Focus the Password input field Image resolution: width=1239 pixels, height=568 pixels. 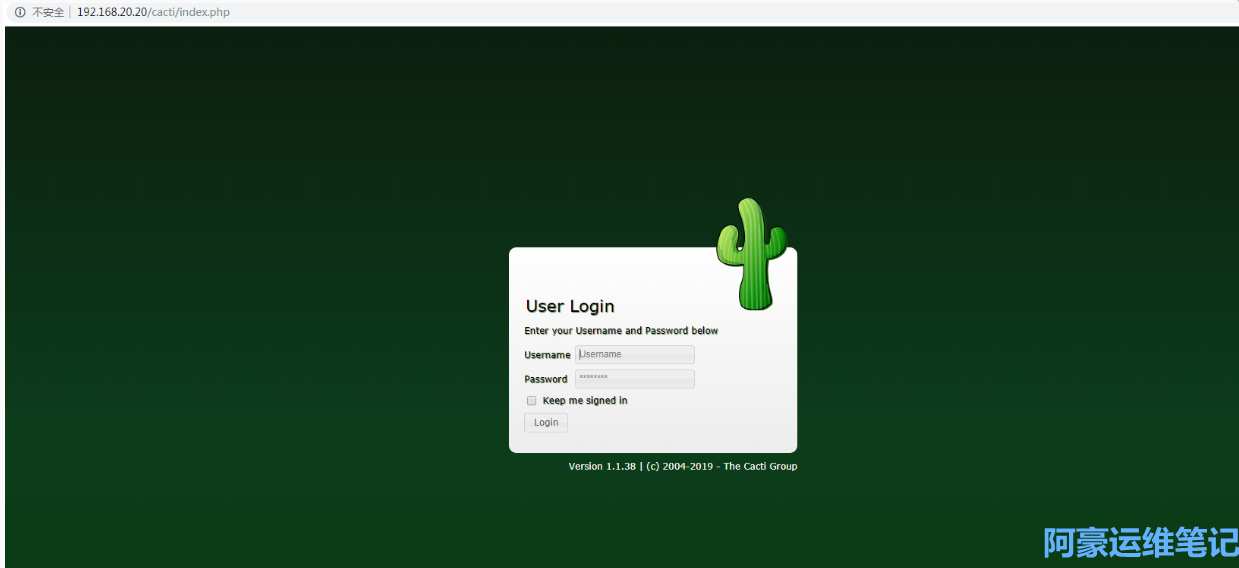click(634, 379)
